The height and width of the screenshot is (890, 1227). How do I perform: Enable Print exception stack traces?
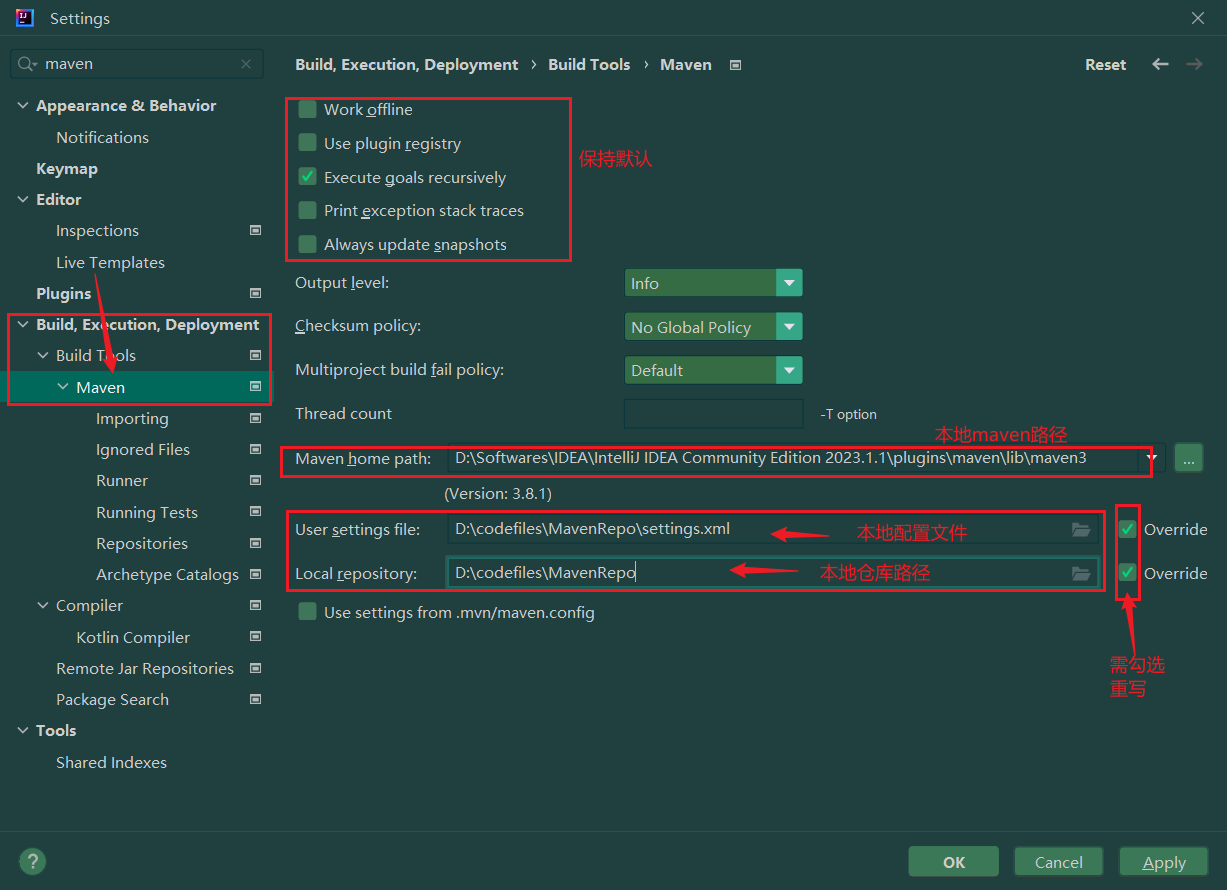[308, 210]
